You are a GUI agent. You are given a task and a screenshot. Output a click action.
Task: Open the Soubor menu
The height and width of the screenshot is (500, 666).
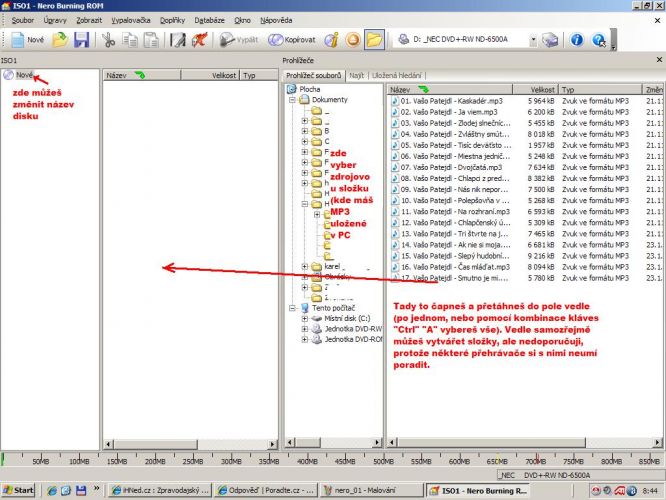[23, 20]
